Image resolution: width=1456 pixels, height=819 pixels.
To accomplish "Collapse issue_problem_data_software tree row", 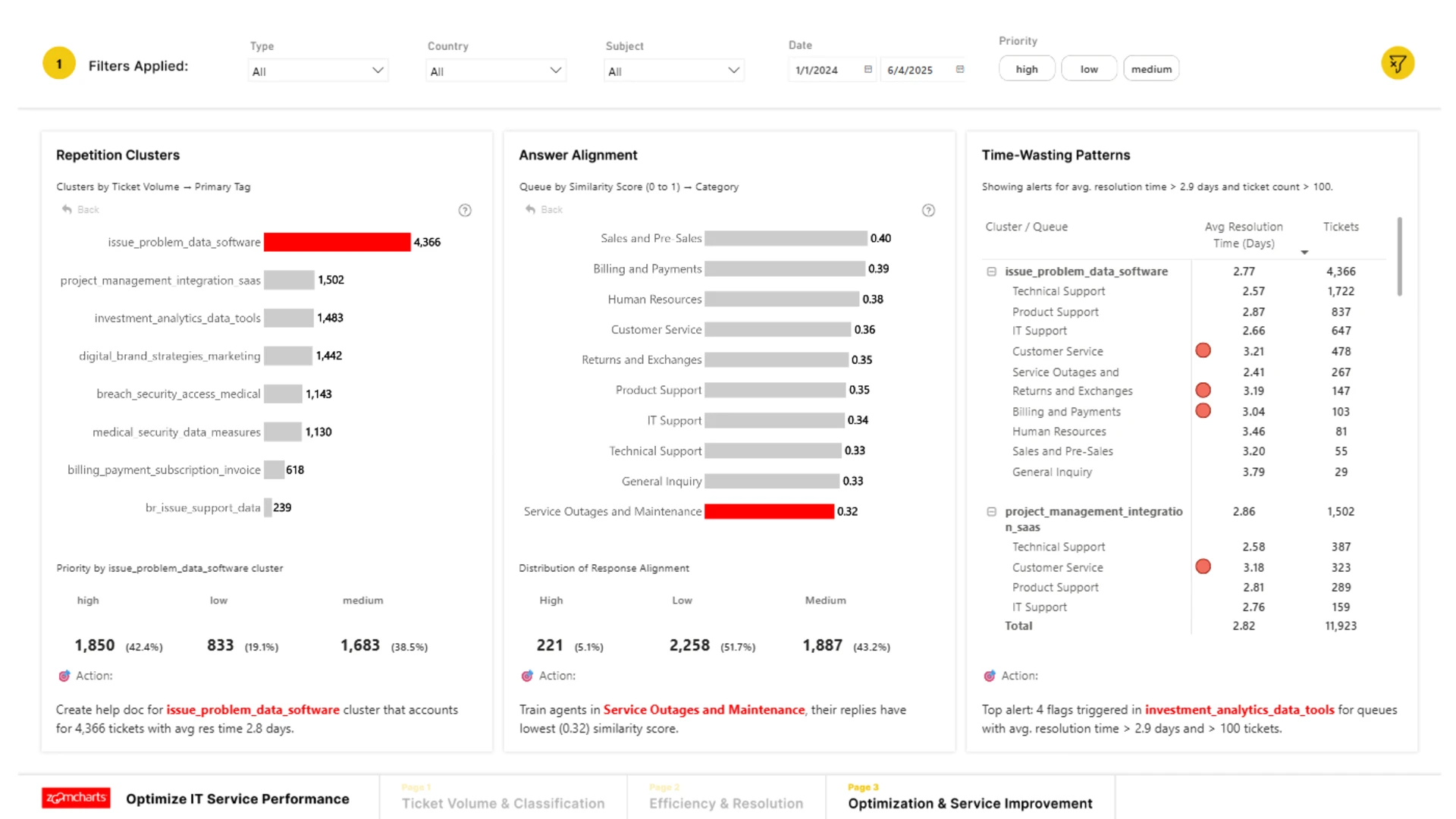I will [x=991, y=271].
